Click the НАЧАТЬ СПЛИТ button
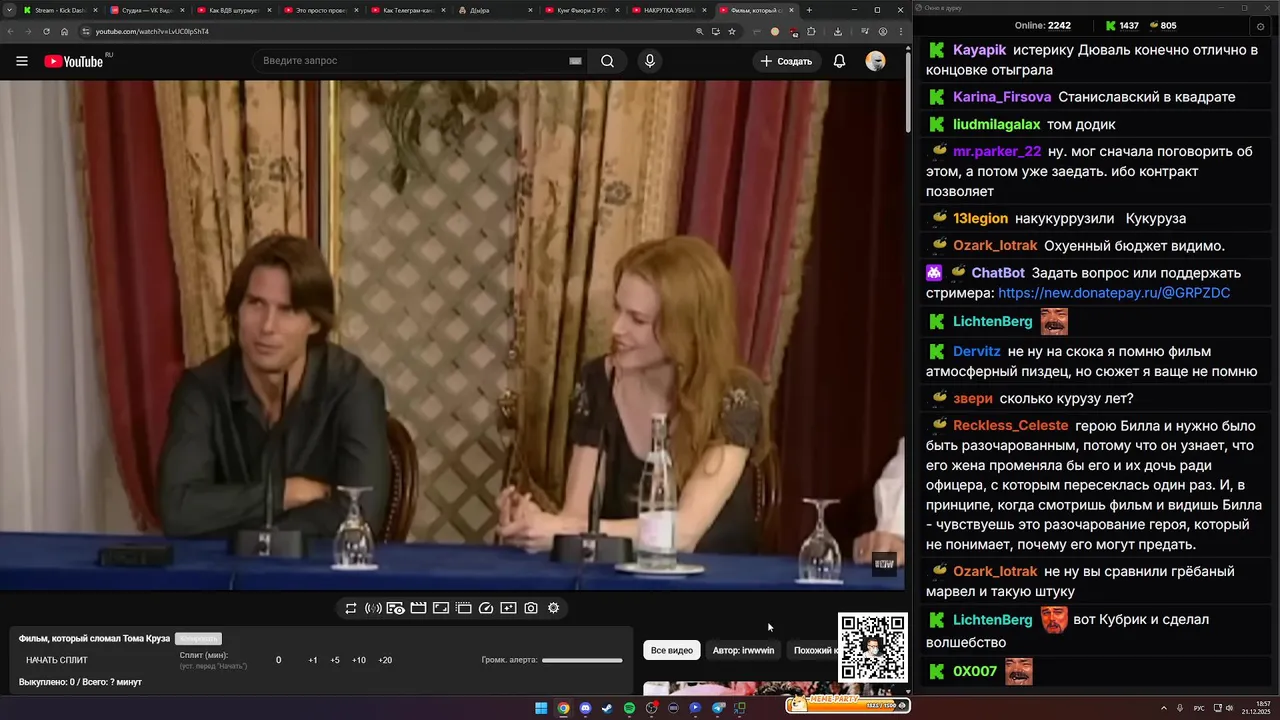The width and height of the screenshot is (1280, 720). 57,660
